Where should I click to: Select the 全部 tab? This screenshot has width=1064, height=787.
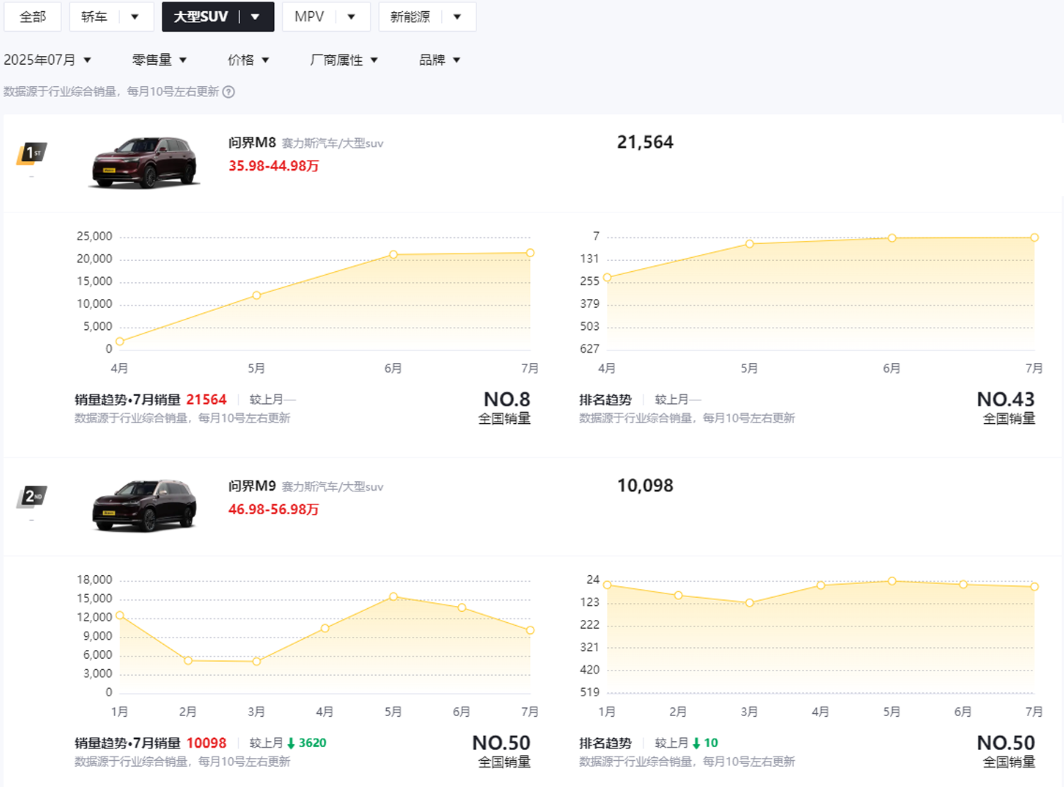click(x=33, y=17)
